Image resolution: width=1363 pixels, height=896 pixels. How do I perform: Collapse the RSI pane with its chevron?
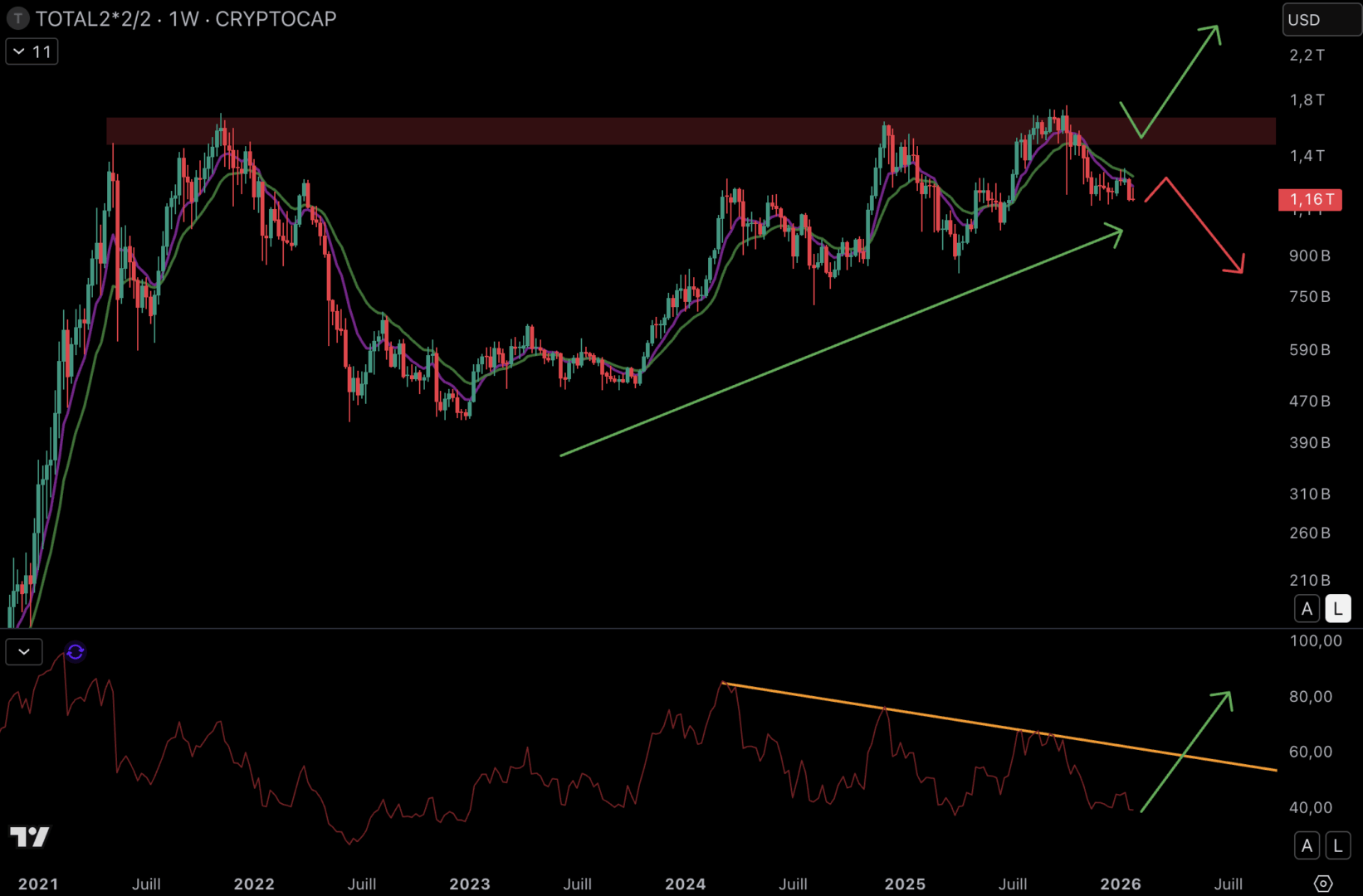pyautogui.click(x=23, y=651)
